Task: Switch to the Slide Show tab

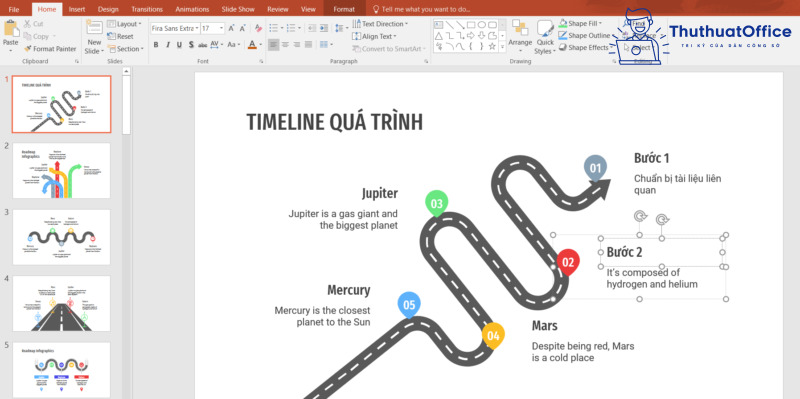Action: tap(238, 9)
